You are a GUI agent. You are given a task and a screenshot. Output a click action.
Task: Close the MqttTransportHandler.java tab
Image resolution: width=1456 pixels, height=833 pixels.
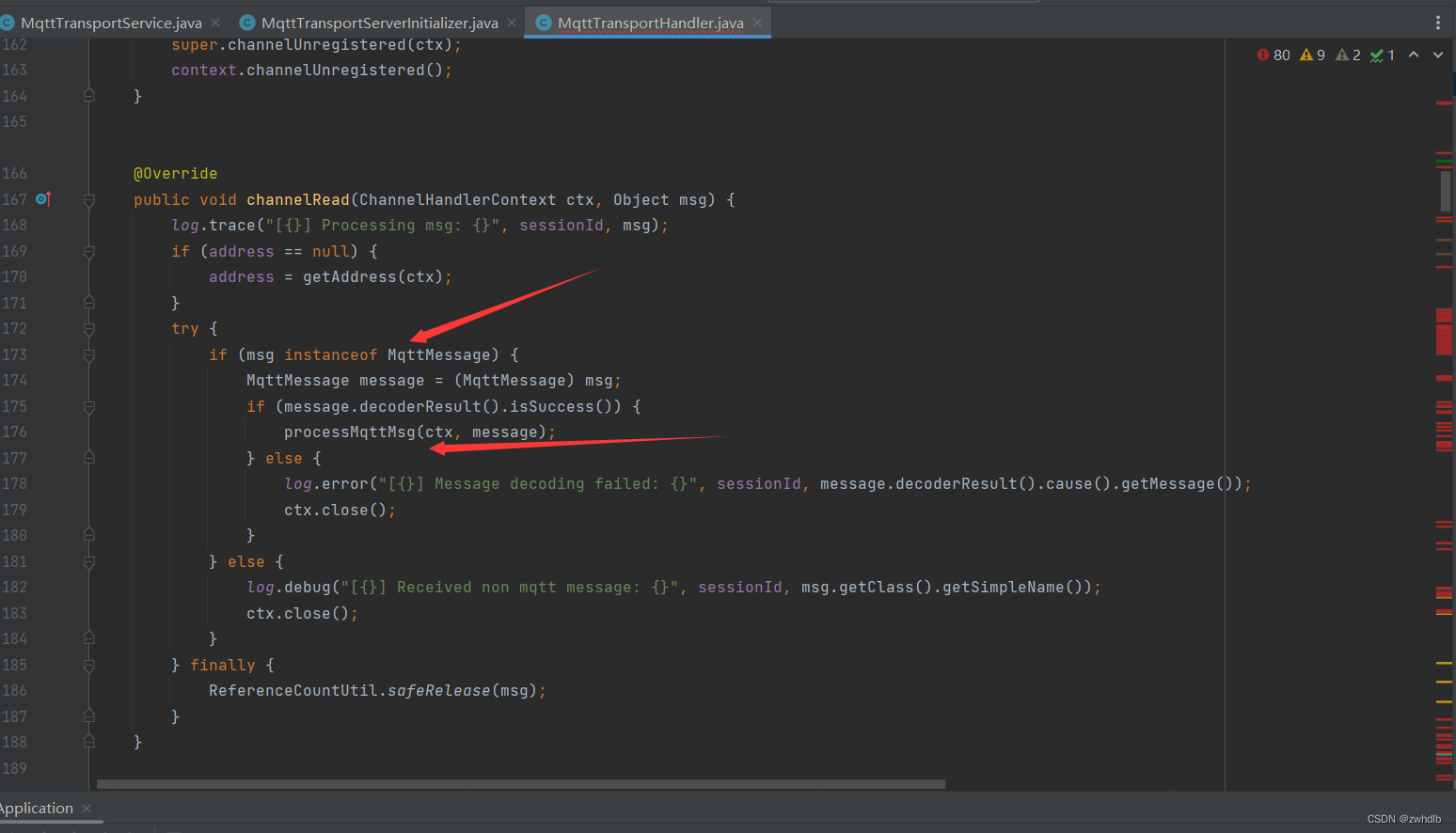tap(757, 23)
